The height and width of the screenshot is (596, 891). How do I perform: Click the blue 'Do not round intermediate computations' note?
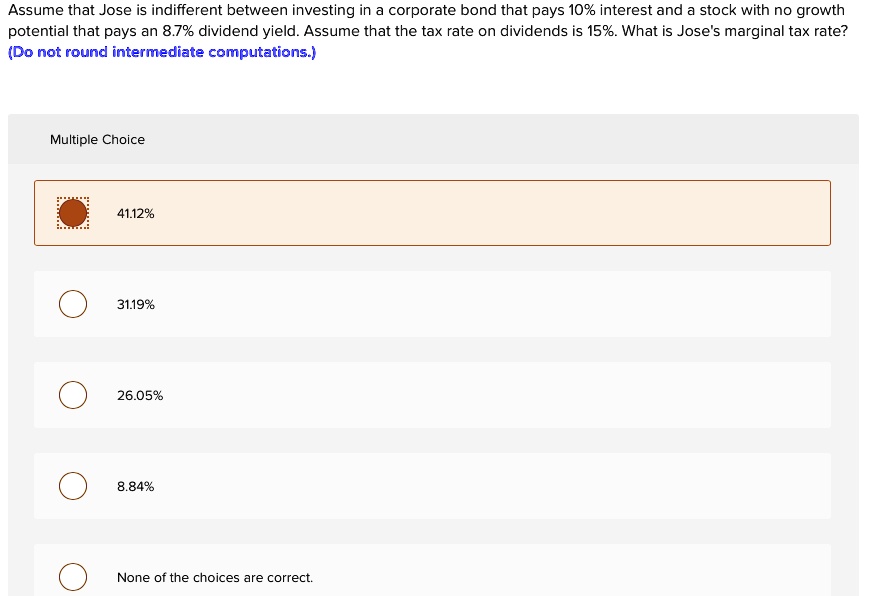point(162,52)
